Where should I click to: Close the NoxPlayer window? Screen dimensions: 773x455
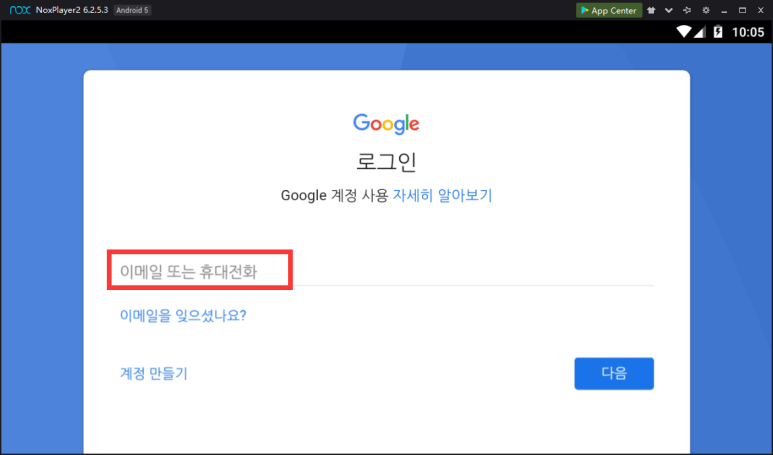point(761,10)
